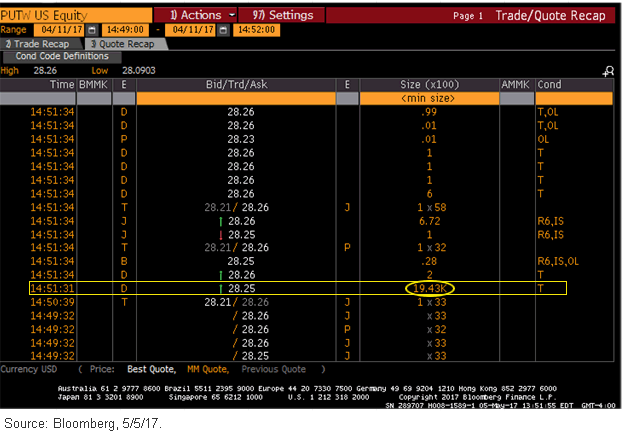This screenshot has width=623, height=437.
Task: Click the Bid/Trd/Ask column header
Action: pos(236,85)
